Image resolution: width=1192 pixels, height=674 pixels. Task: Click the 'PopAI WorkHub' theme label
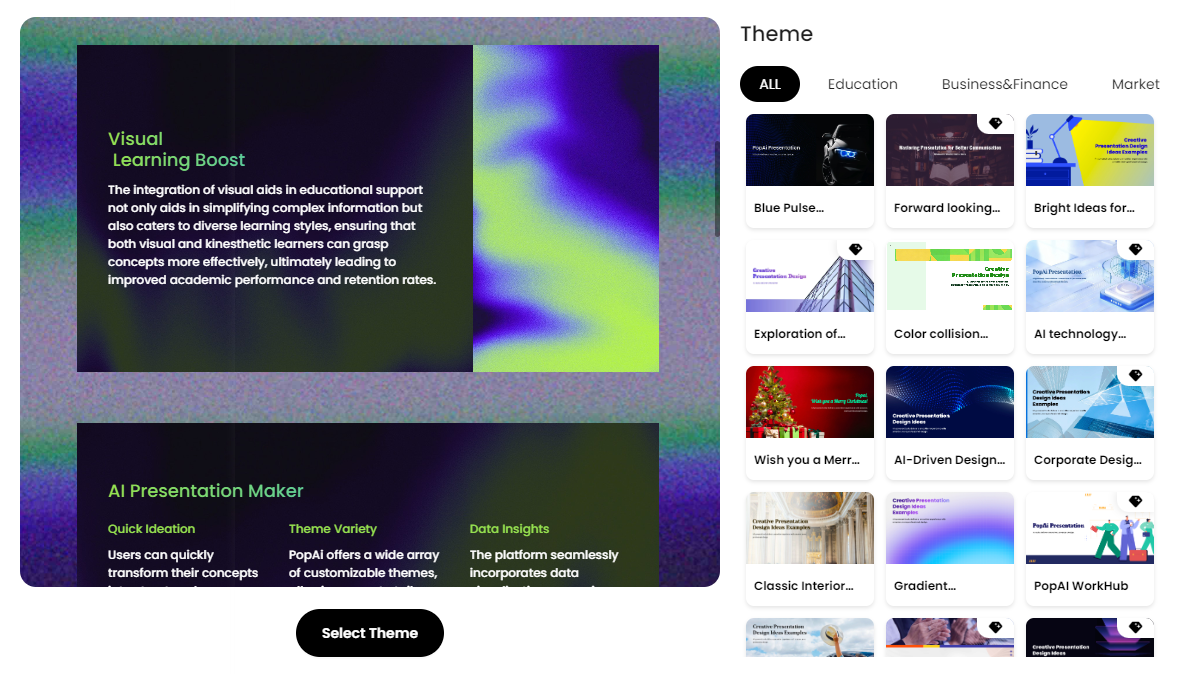coord(1080,587)
